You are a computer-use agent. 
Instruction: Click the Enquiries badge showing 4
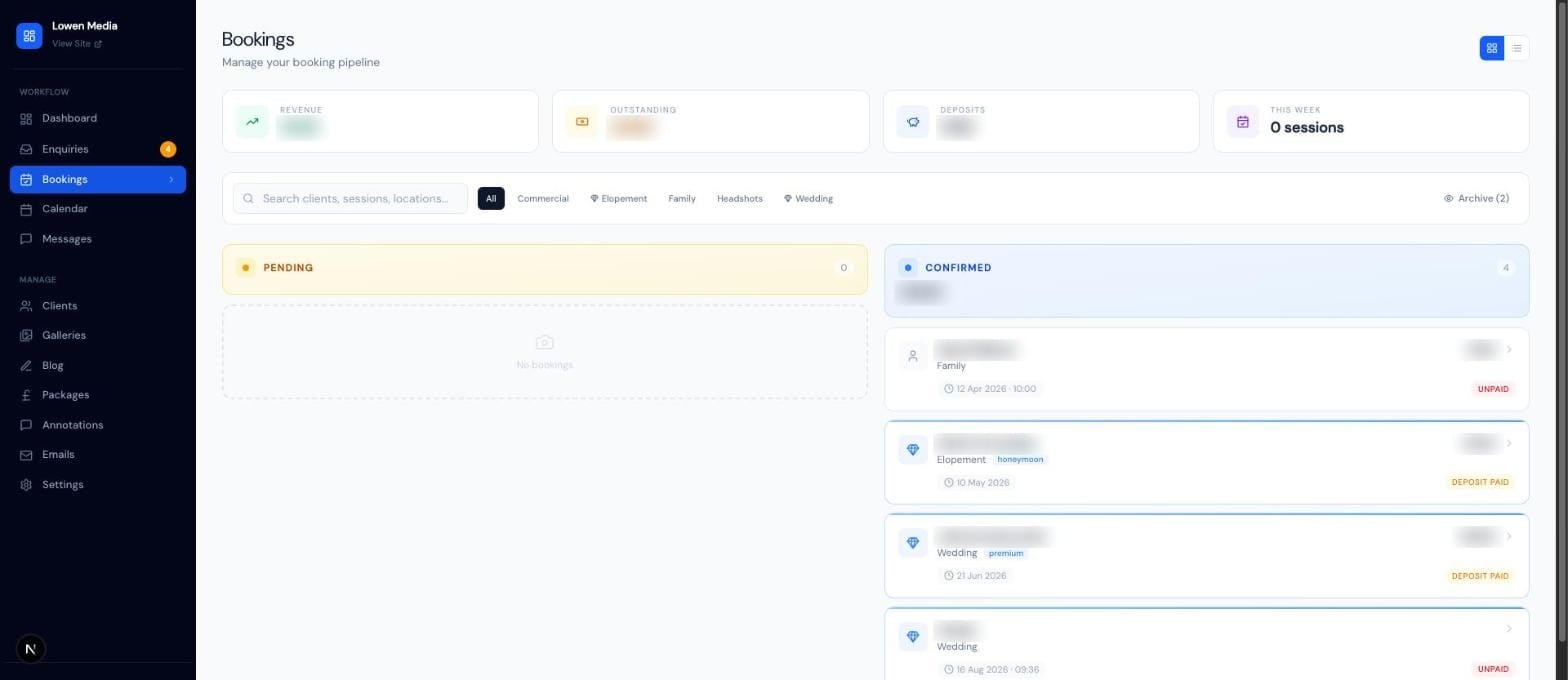tap(168, 149)
